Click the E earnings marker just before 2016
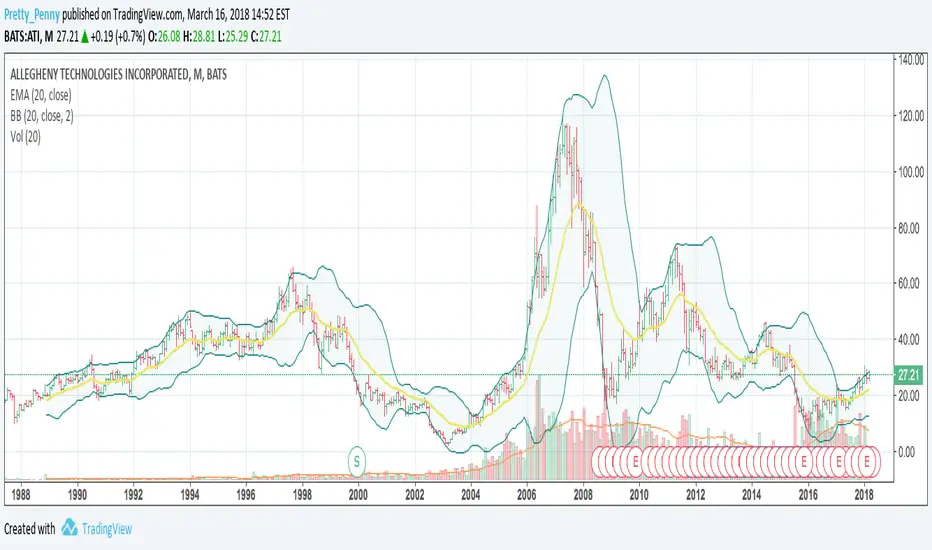932x550 pixels. click(x=805, y=461)
